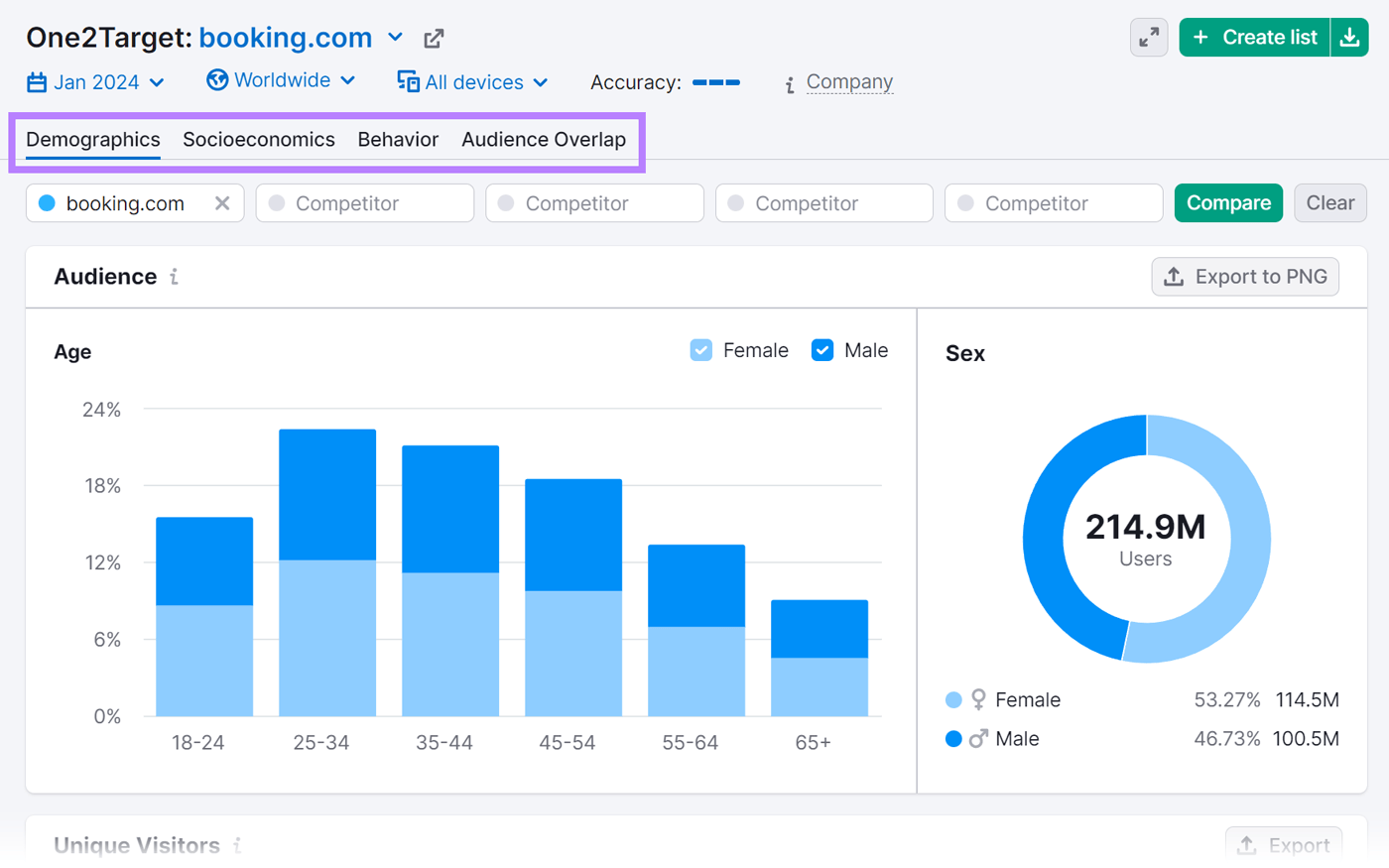
Task: Click the 46.73% male percentage value
Action: click(x=1227, y=739)
